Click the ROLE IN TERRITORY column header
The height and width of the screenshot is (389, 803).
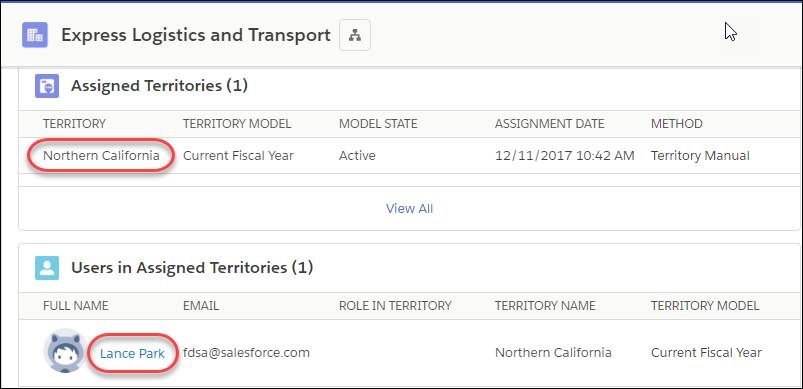tap(395, 306)
